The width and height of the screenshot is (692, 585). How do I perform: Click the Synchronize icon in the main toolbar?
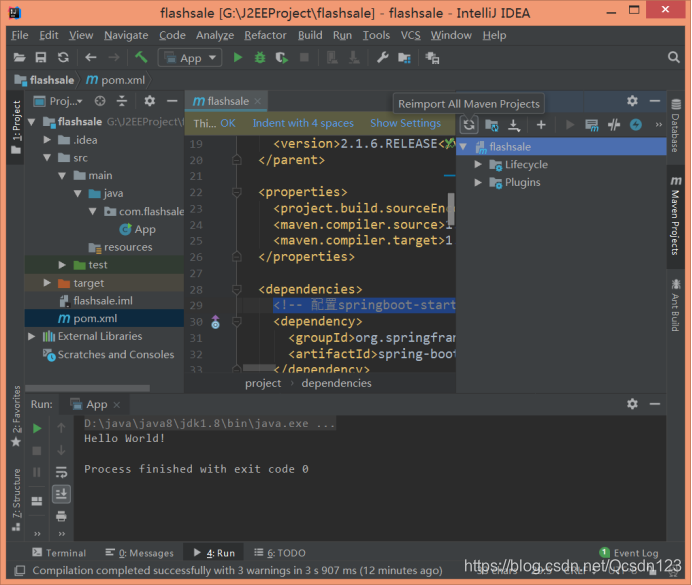64,58
